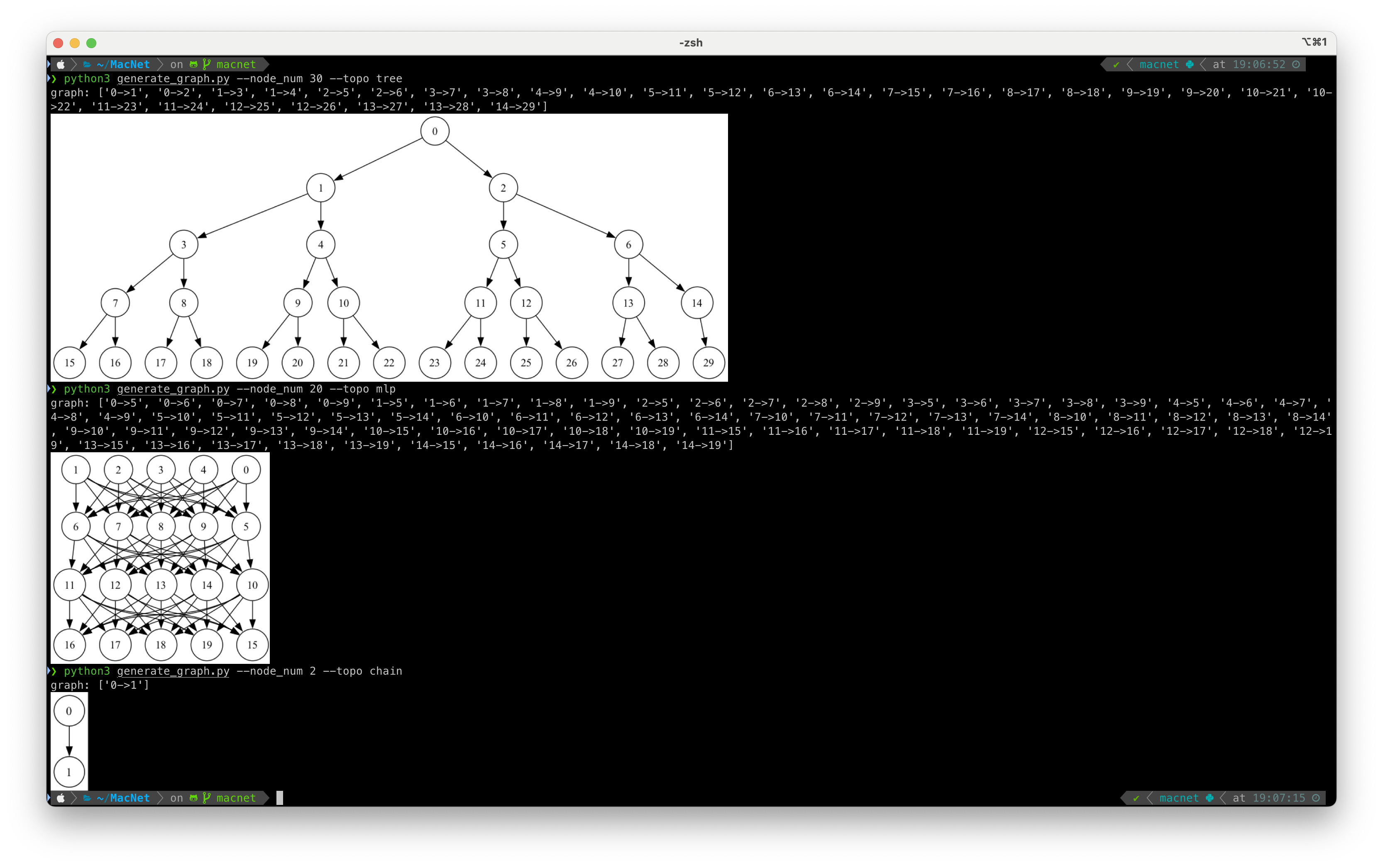Click generate_graph.py in the chain topo command
Viewport: 1383px width, 868px height.
pyautogui.click(x=173, y=671)
